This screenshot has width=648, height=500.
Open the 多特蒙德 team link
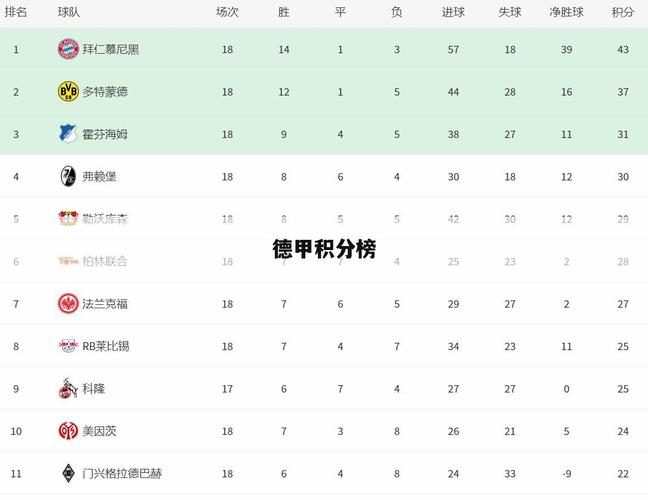[105, 91]
